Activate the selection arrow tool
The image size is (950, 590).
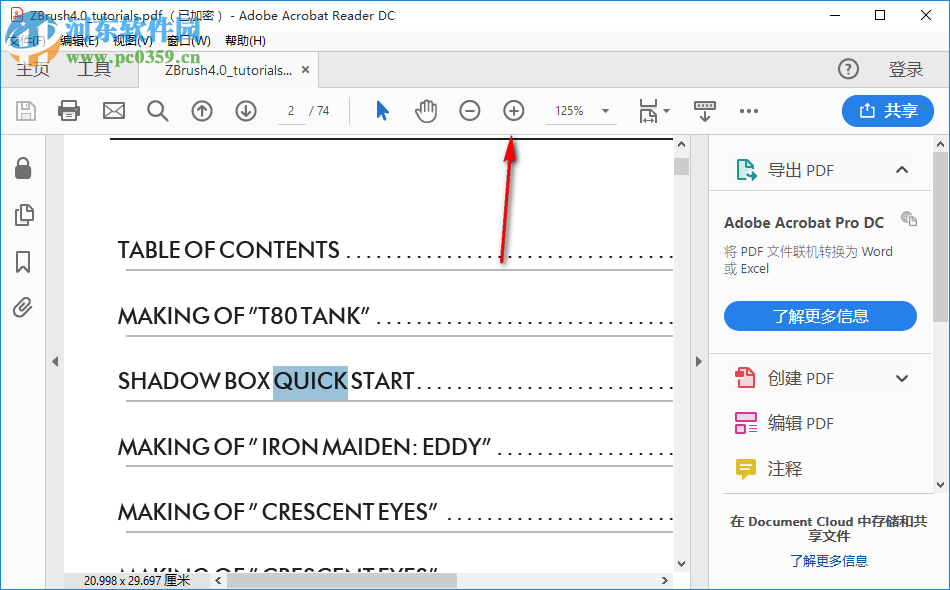[x=382, y=111]
